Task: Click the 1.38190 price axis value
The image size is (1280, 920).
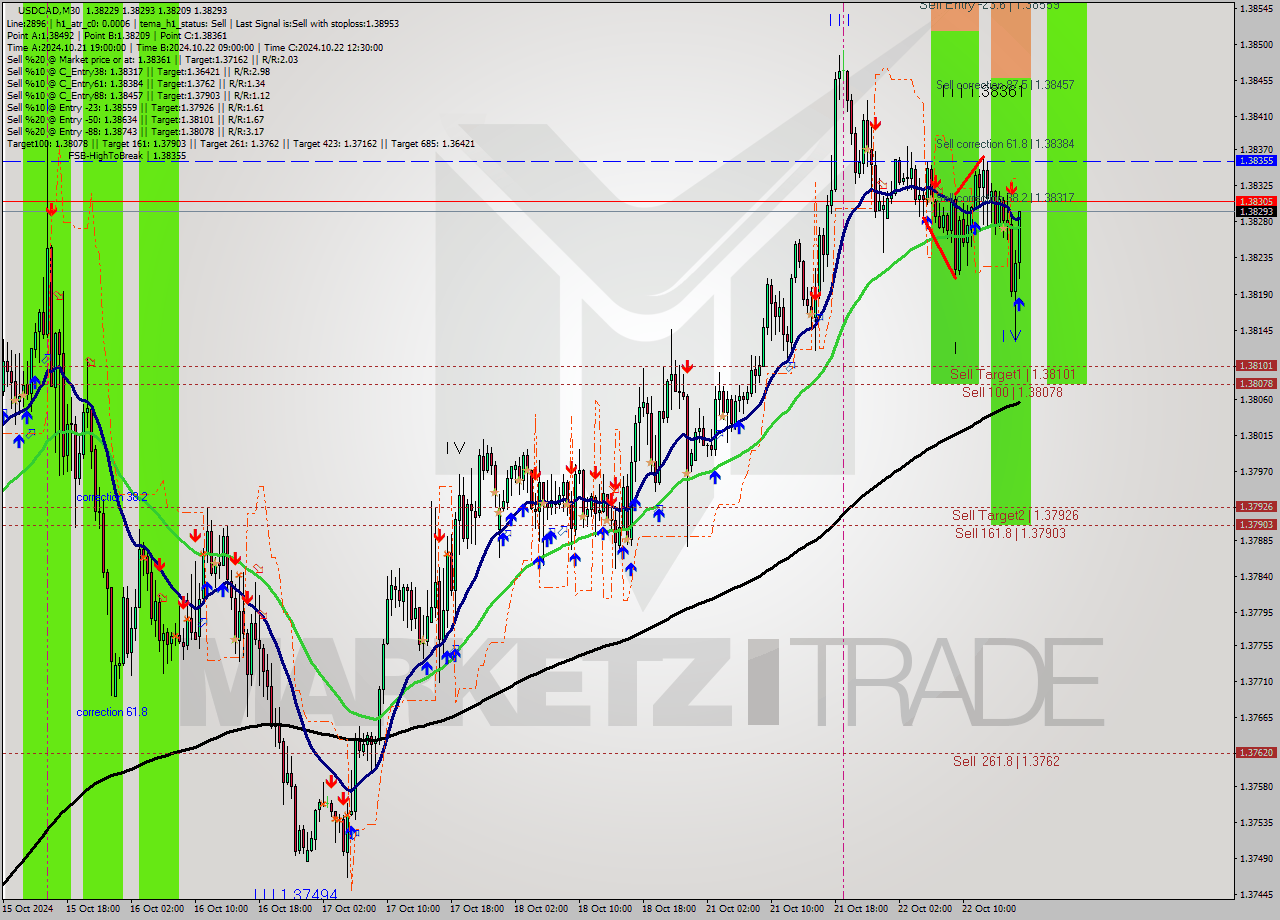Action: tap(1256, 295)
